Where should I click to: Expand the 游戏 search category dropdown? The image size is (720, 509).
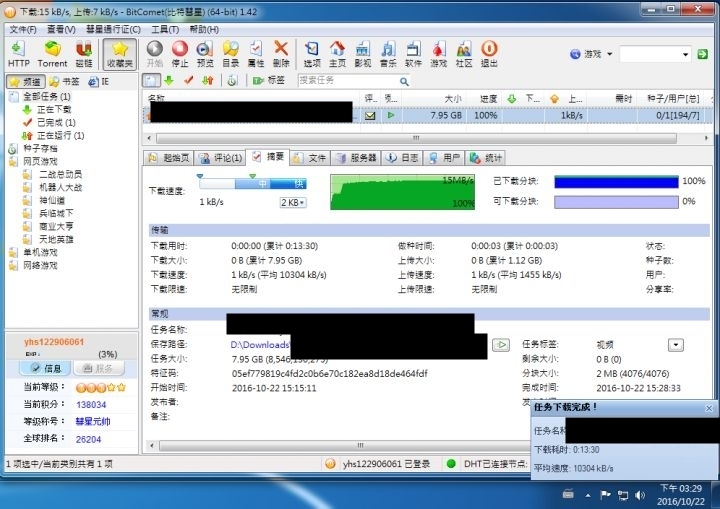pyautogui.click(x=610, y=54)
